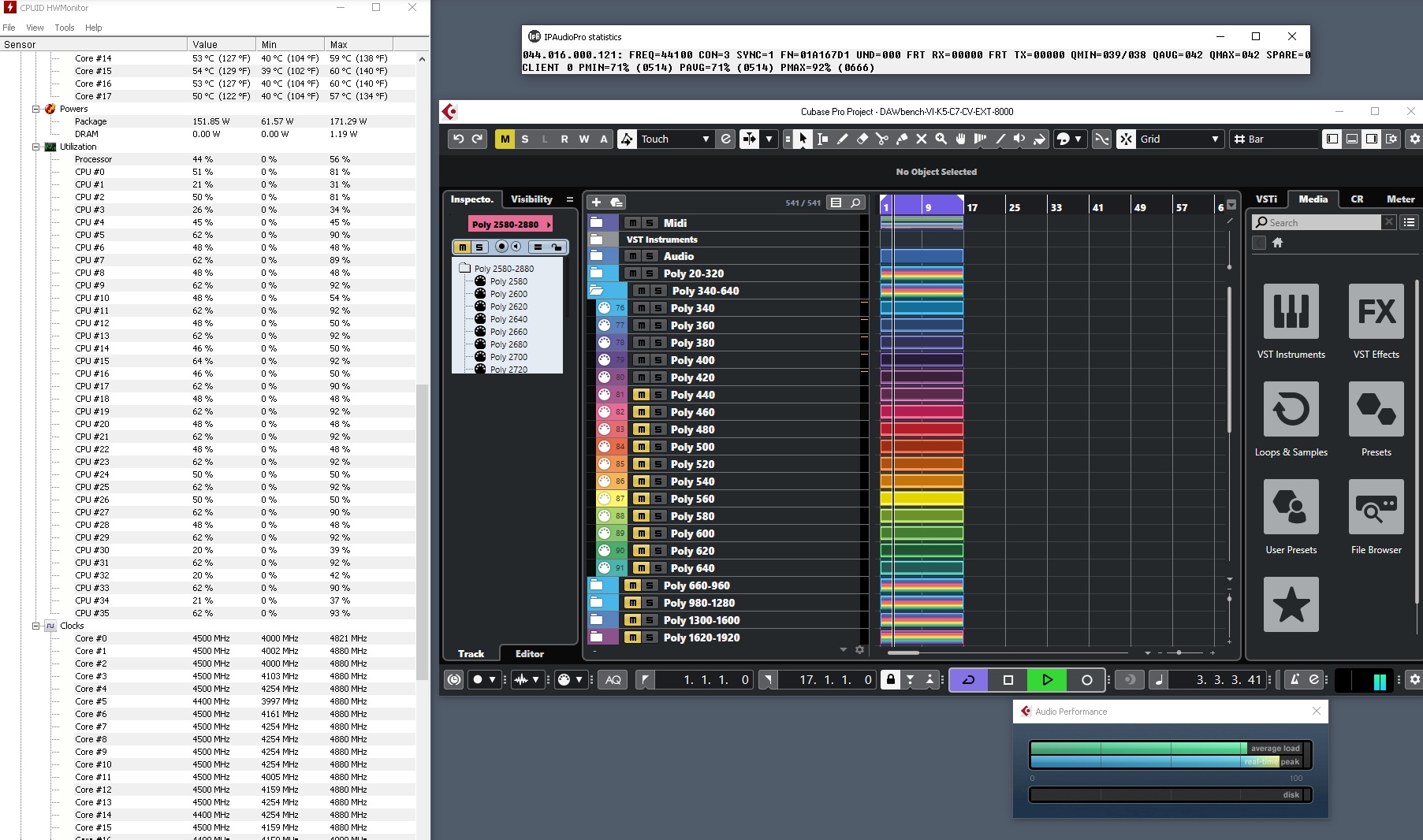Expand the Poly 20-320 folder track
This screenshot has height=840, width=1423.
point(597,273)
